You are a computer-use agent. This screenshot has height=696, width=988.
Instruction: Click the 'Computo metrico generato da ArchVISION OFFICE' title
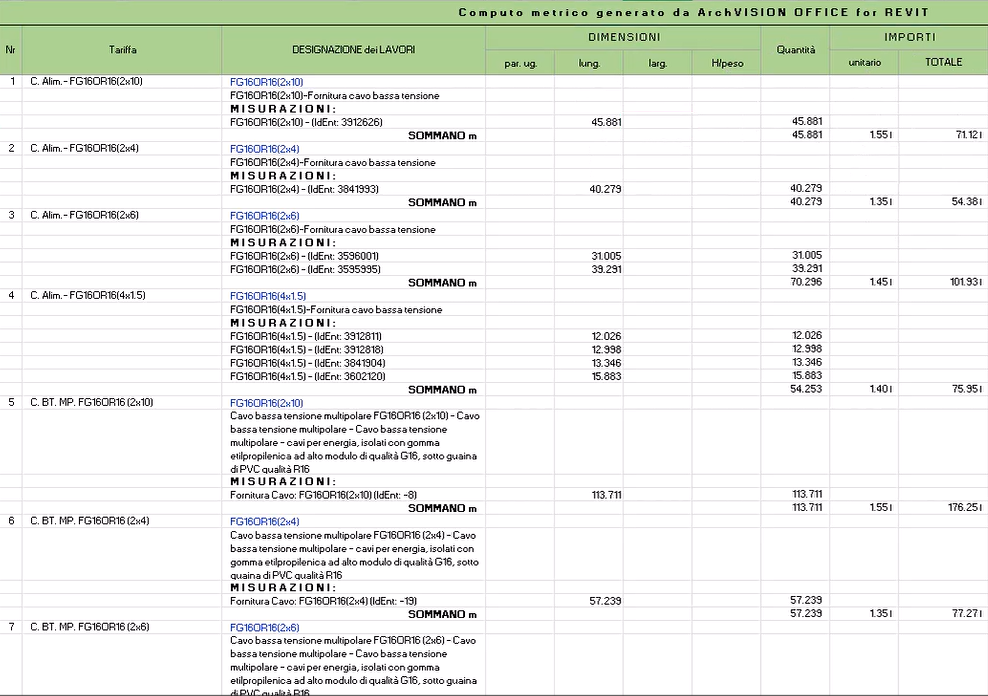[x=693, y=12]
